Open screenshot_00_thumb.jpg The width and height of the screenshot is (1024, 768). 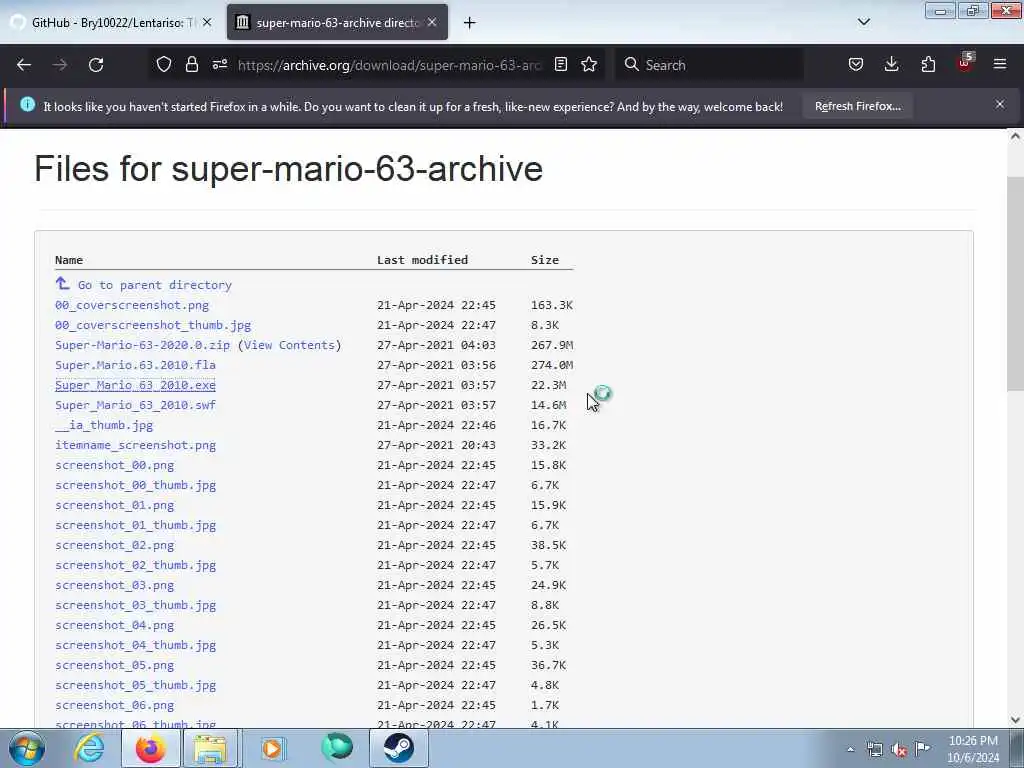(135, 485)
